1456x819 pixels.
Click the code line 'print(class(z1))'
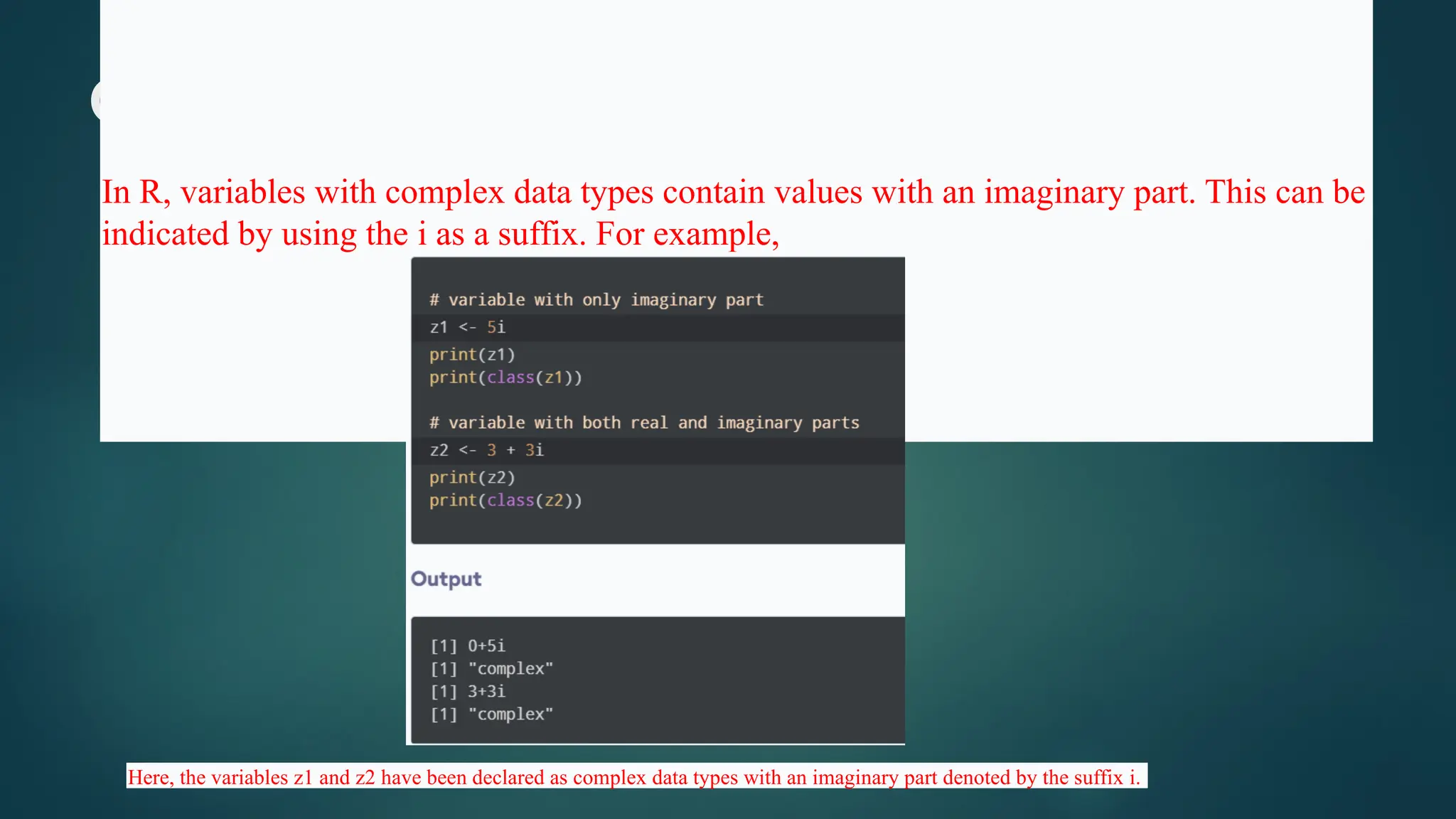pyautogui.click(x=505, y=378)
